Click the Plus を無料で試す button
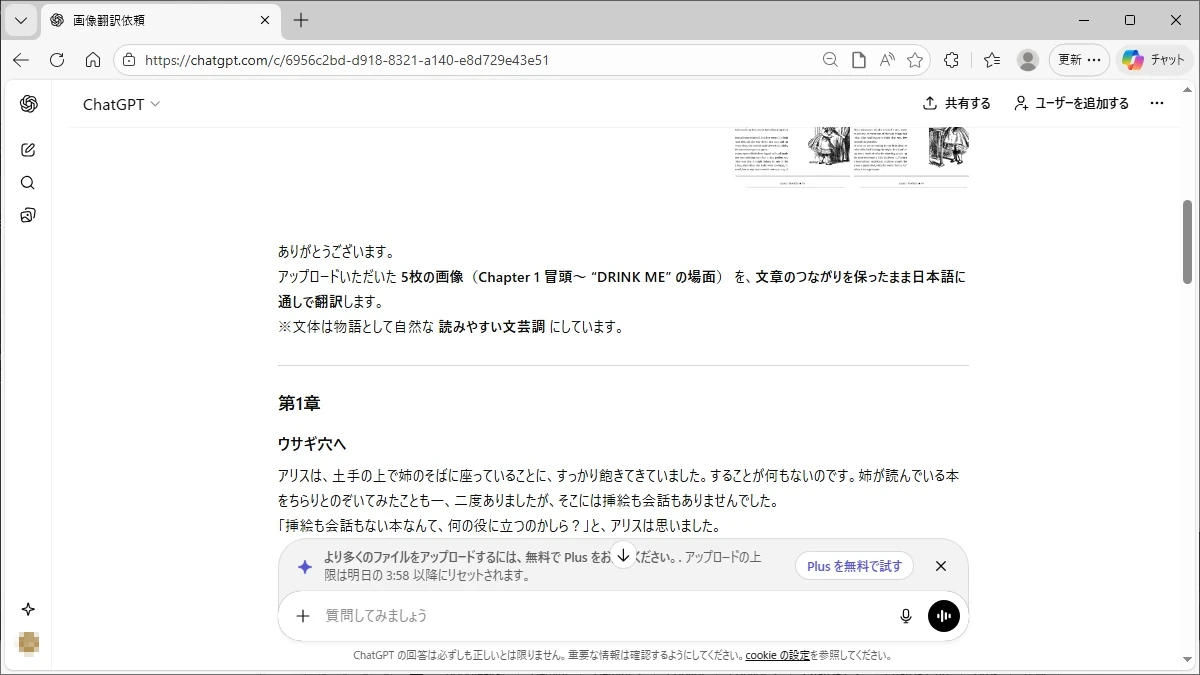This screenshot has height=675, width=1200. click(855, 566)
